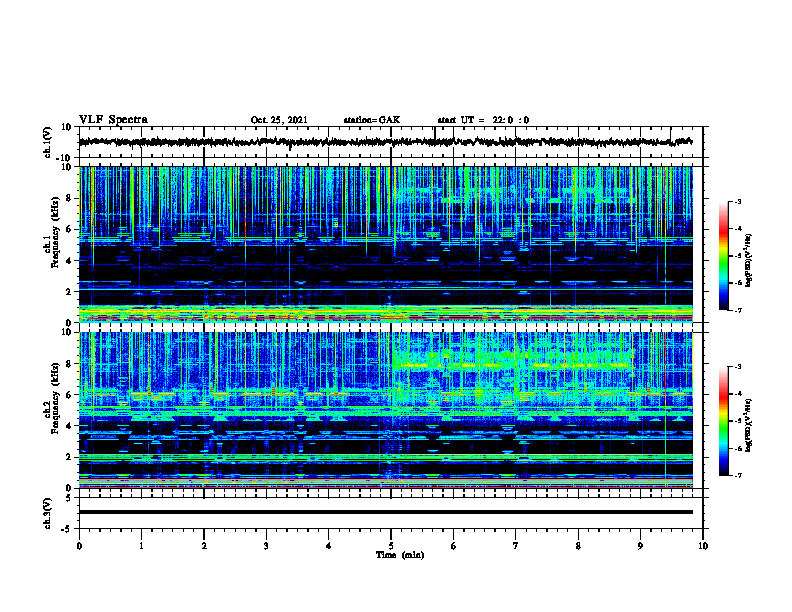Click the ch.2 color scale bar

[x=723, y=421]
